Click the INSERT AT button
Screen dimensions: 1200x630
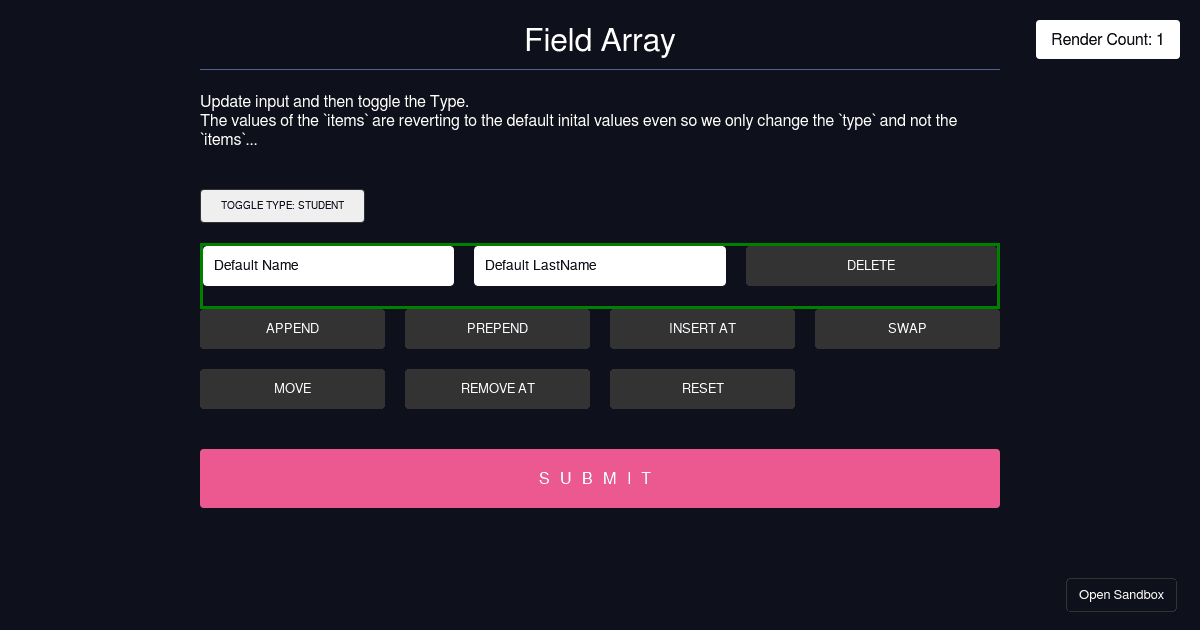click(x=702, y=328)
